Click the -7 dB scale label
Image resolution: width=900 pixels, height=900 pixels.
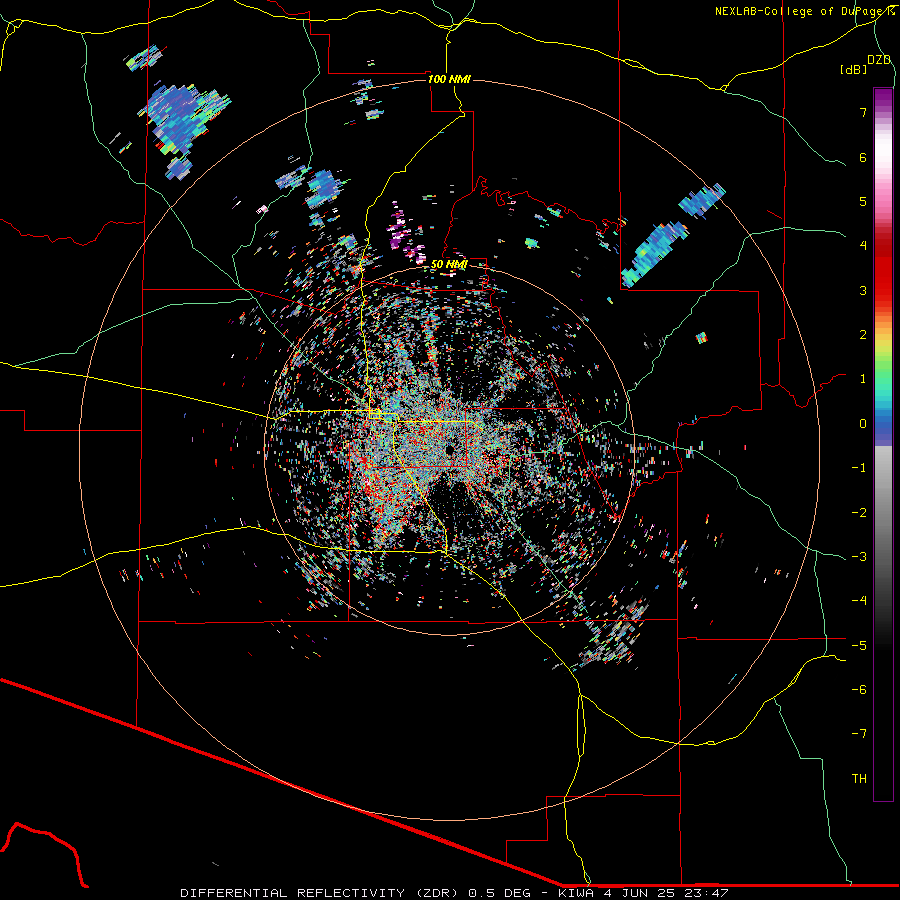click(859, 734)
